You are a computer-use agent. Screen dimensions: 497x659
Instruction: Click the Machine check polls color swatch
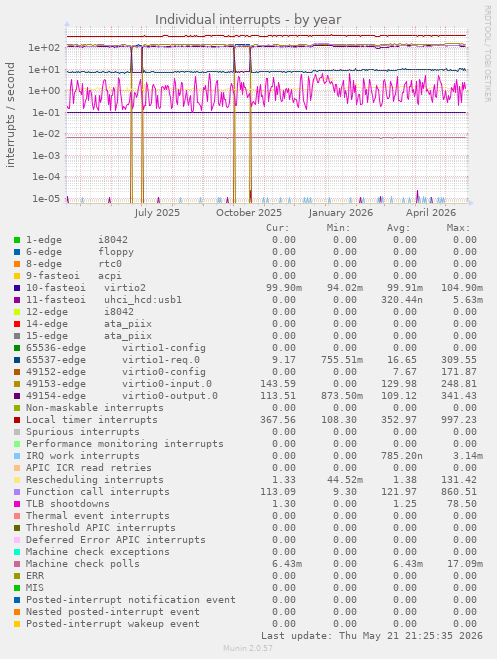(17, 564)
